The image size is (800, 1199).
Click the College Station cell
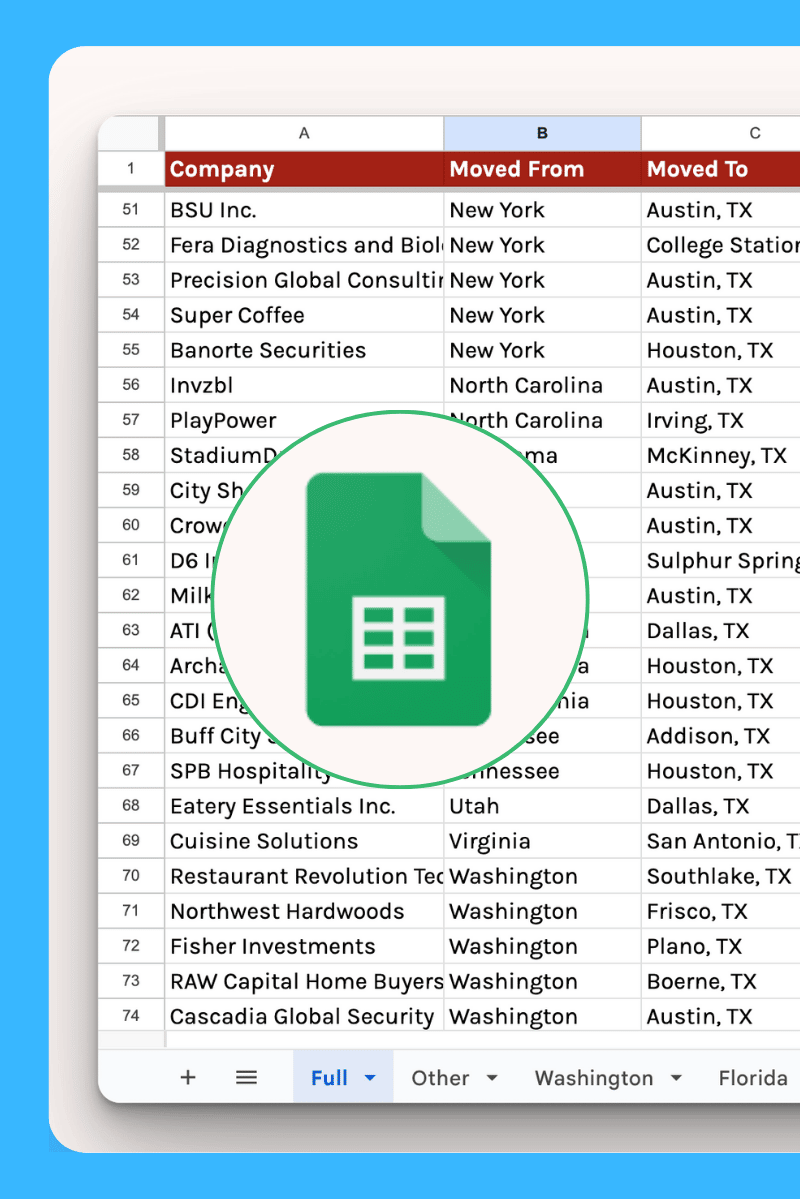coord(721,245)
